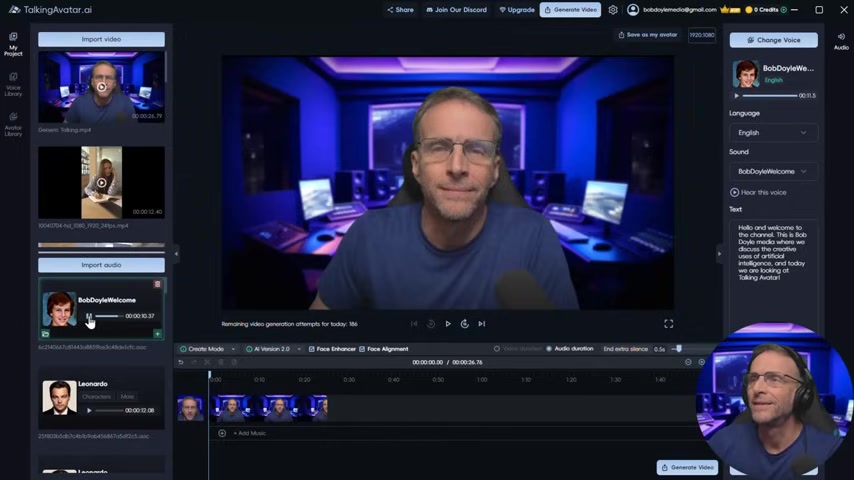The height and width of the screenshot is (480, 854).
Task: Select the video clip on the timeline track
Action: click(269, 408)
